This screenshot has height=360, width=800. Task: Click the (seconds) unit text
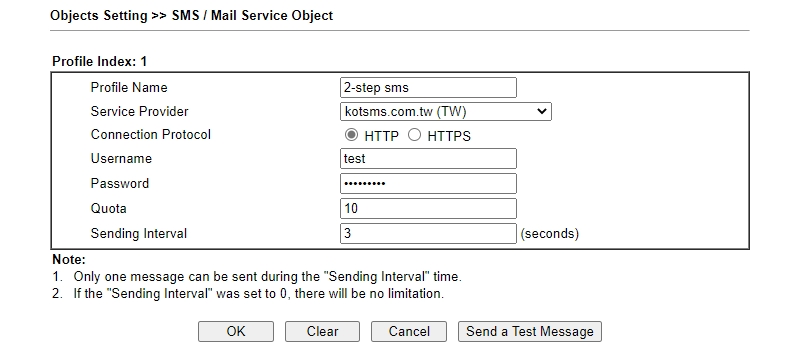pyautogui.click(x=549, y=234)
